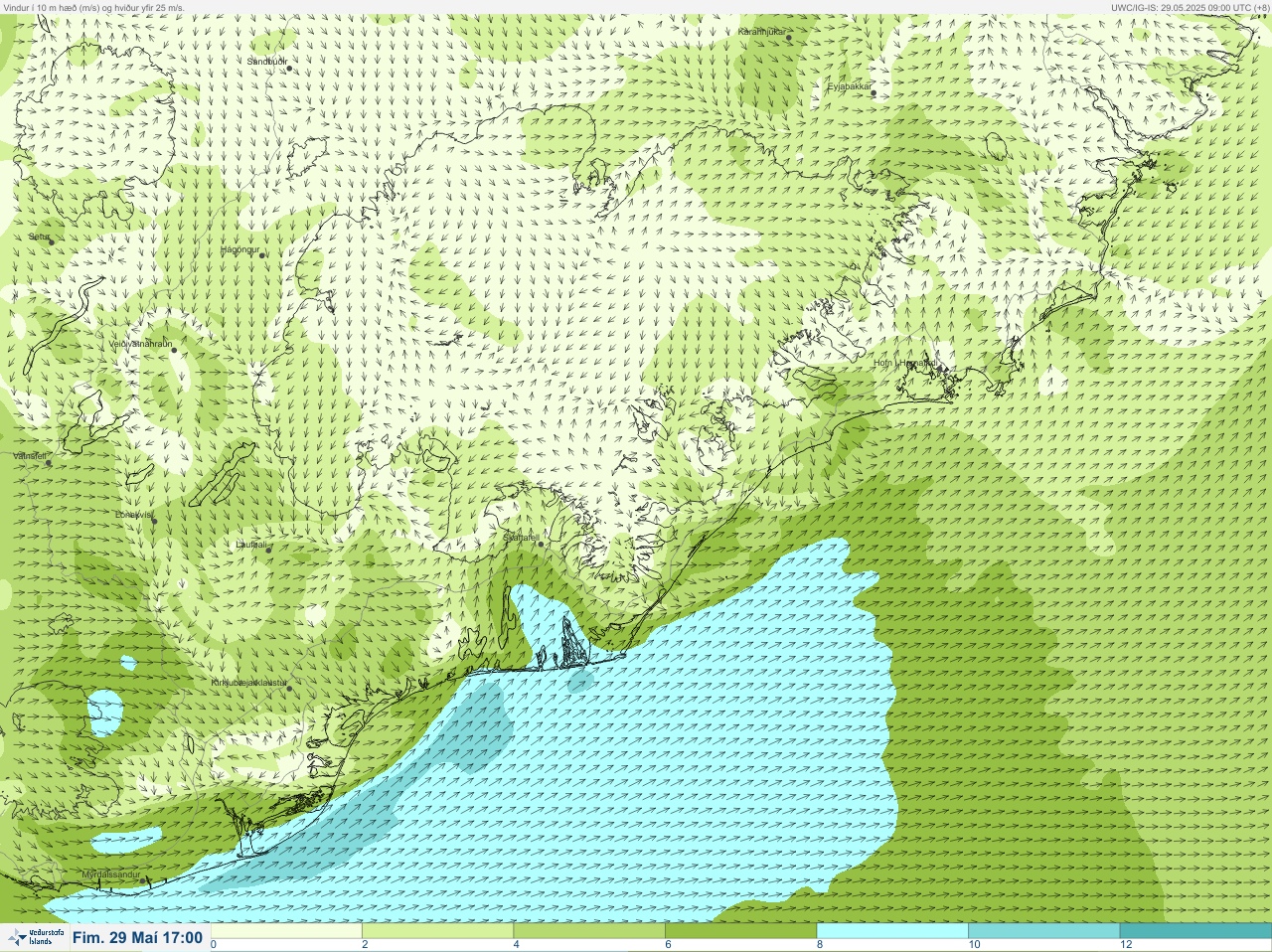Select the above-12 m/s teal legend swatch

point(1195,931)
